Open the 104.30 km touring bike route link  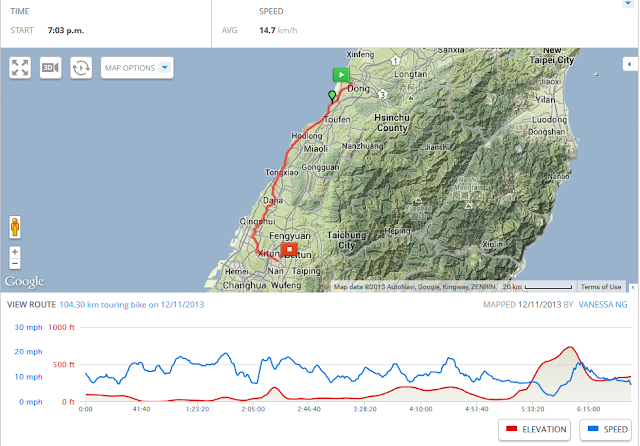(x=131, y=305)
